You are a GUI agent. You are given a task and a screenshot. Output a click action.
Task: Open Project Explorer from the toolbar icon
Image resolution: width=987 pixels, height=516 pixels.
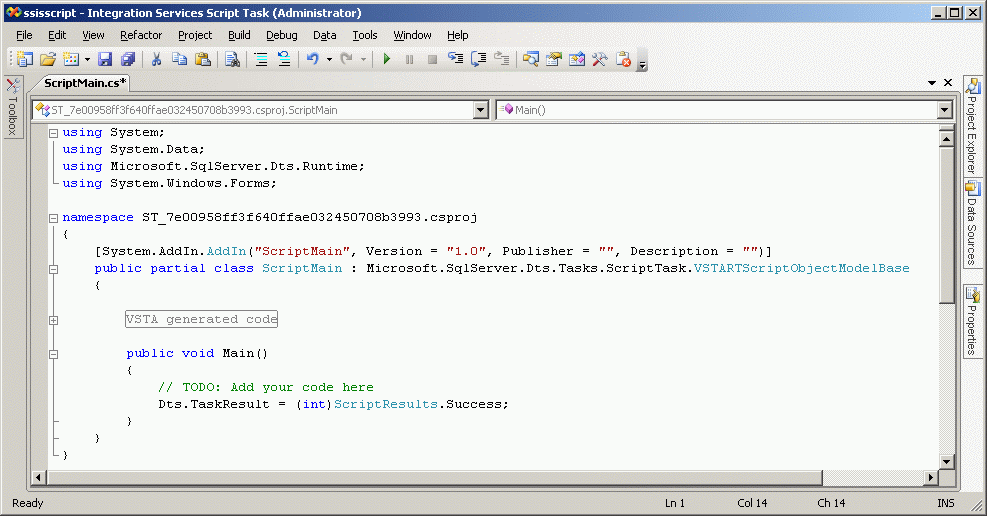(530, 59)
